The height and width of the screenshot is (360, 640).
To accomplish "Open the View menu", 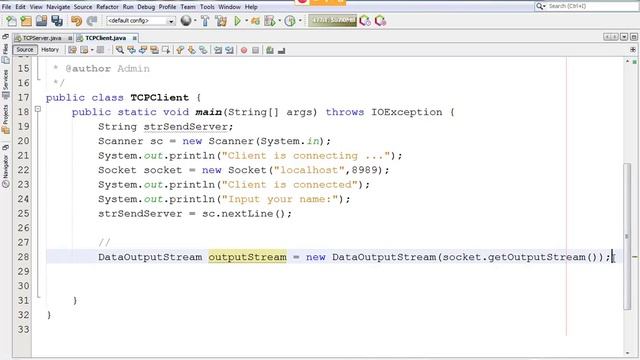I will pyautogui.click(x=36, y=7).
